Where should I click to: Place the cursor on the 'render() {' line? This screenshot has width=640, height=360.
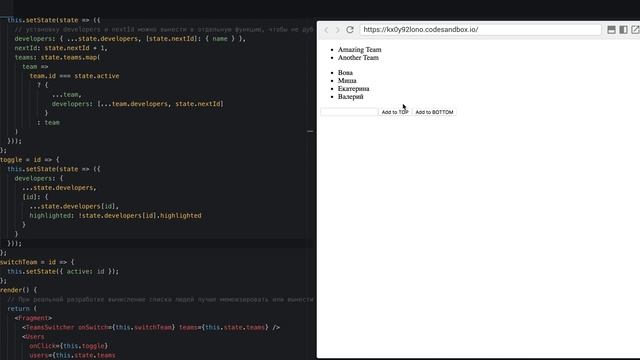coord(18,290)
